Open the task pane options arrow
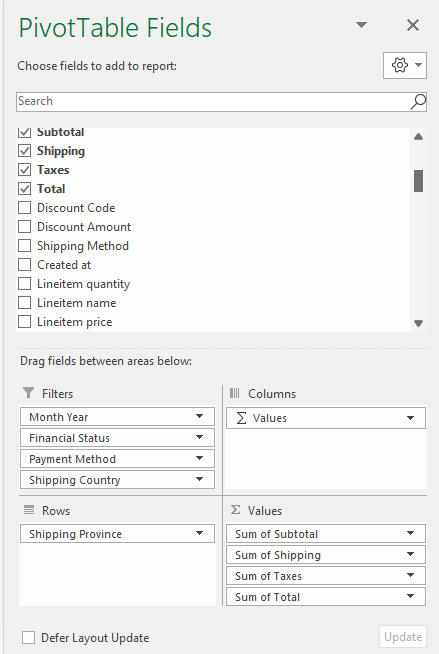Screen dimensions: 439x654 pyautogui.click(x=361, y=25)
